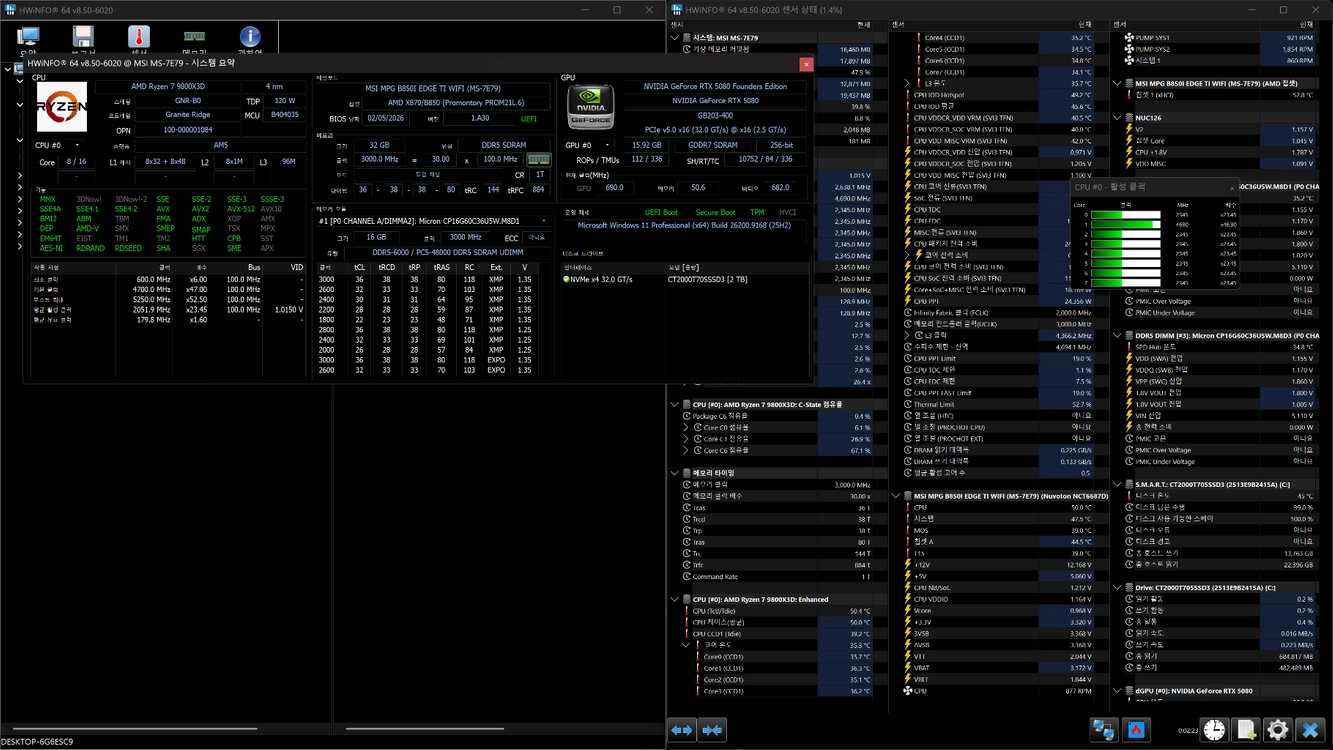This screenshot has width=1333, height=750.
Task: Click the Memory module toolbar icon
Action: pos(194,38)
